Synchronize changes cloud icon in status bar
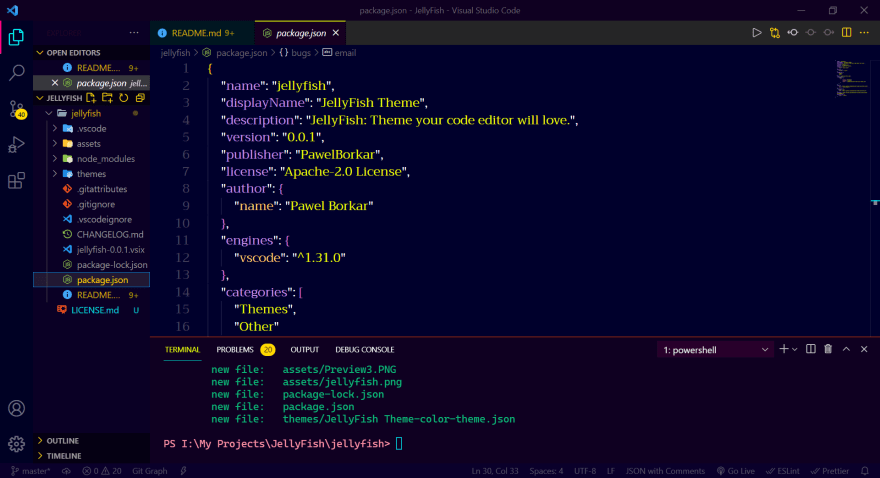This screenshot has width=880, height=478. [x=66, y=471]
